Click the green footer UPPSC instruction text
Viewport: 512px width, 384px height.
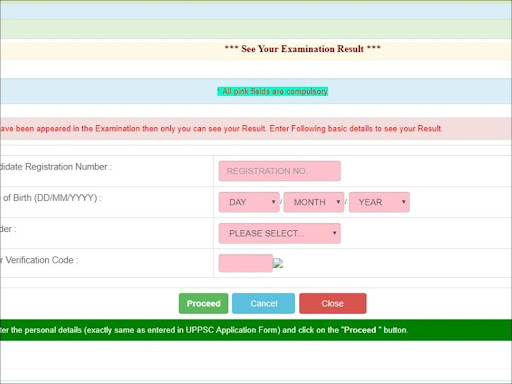[204, 330]
